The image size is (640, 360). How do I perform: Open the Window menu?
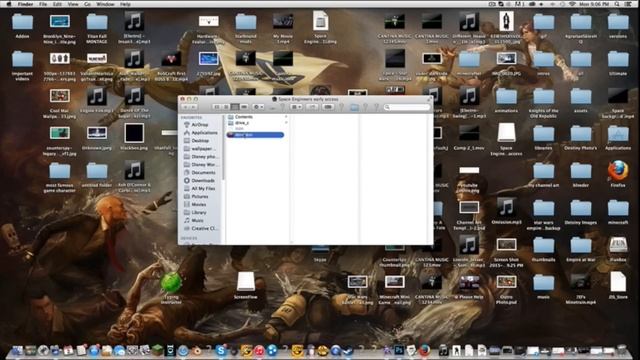(105, 4)
